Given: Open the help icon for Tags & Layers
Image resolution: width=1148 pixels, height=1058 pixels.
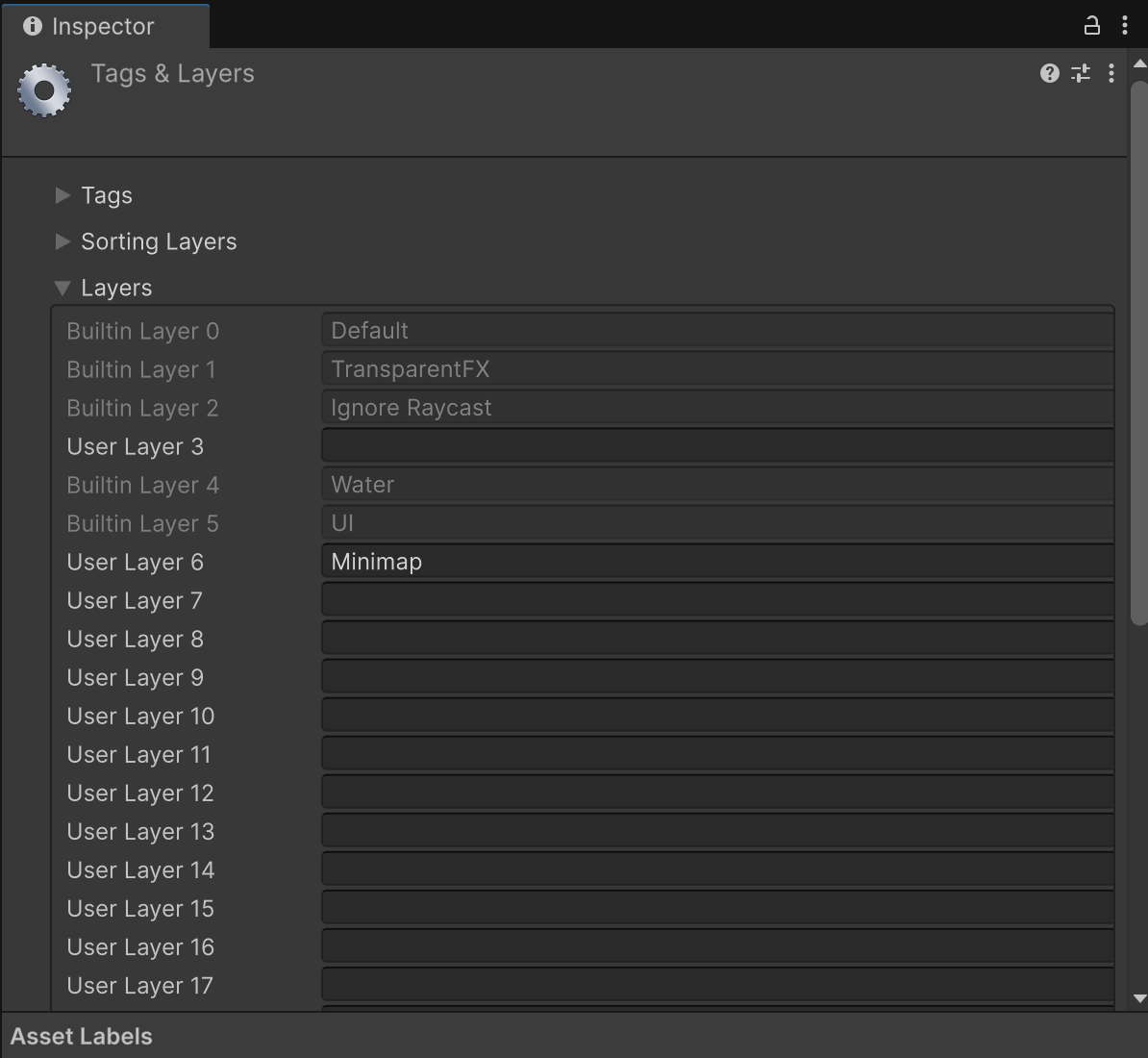Looking at the screenshot, I should pyautogui.click(x=1048, y=73).
